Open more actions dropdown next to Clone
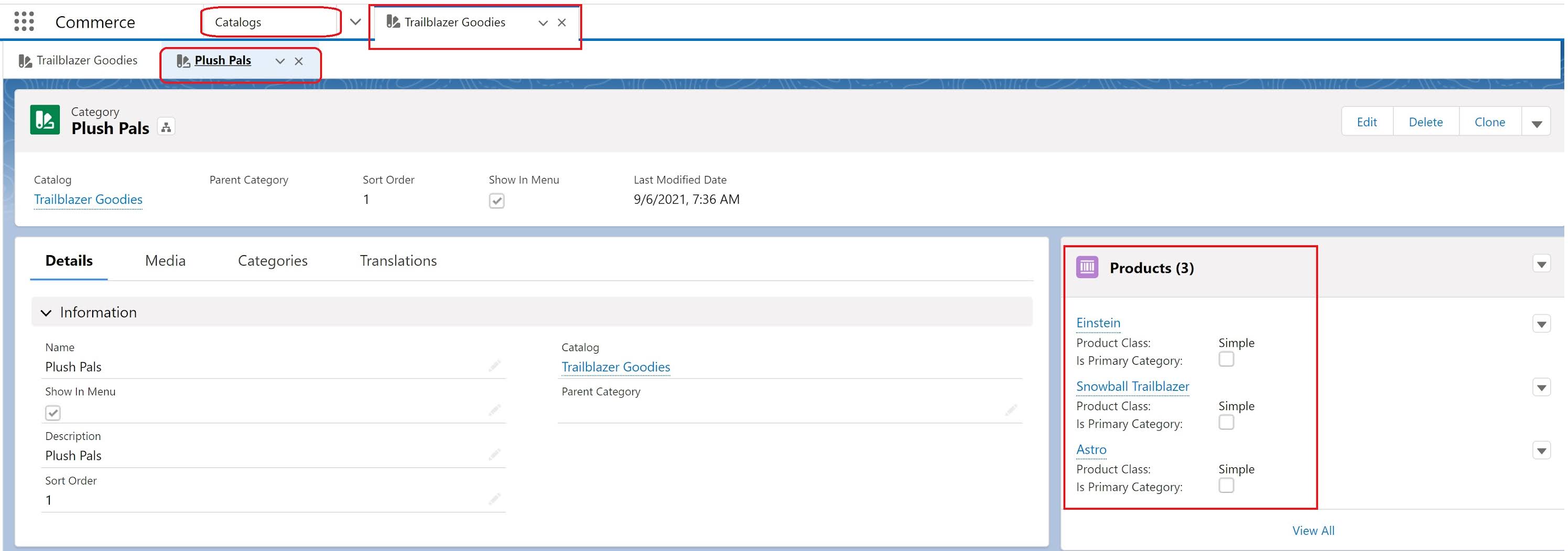This screenshot has width=1568, height=551. tap(1537, 122)
